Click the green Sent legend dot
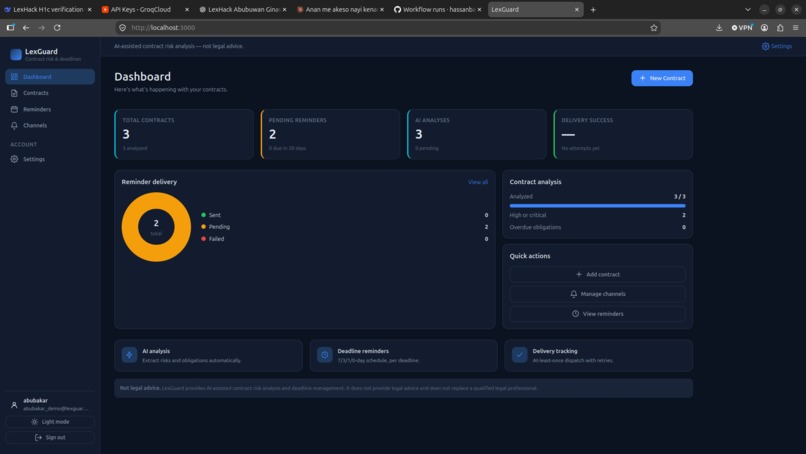The image size is (806, 454). pyautogui.click(x=204, y=215)
